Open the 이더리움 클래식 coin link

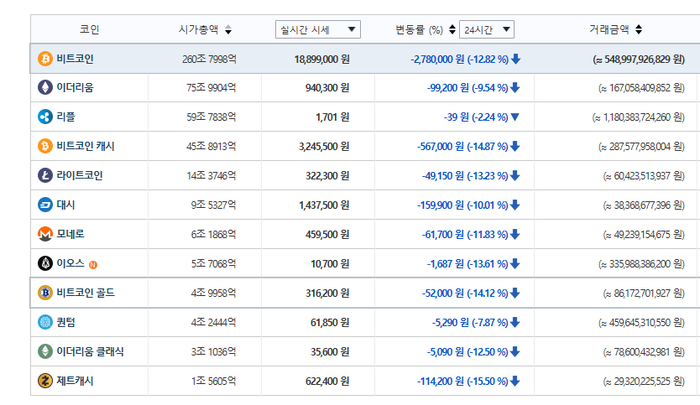[90, 352]
